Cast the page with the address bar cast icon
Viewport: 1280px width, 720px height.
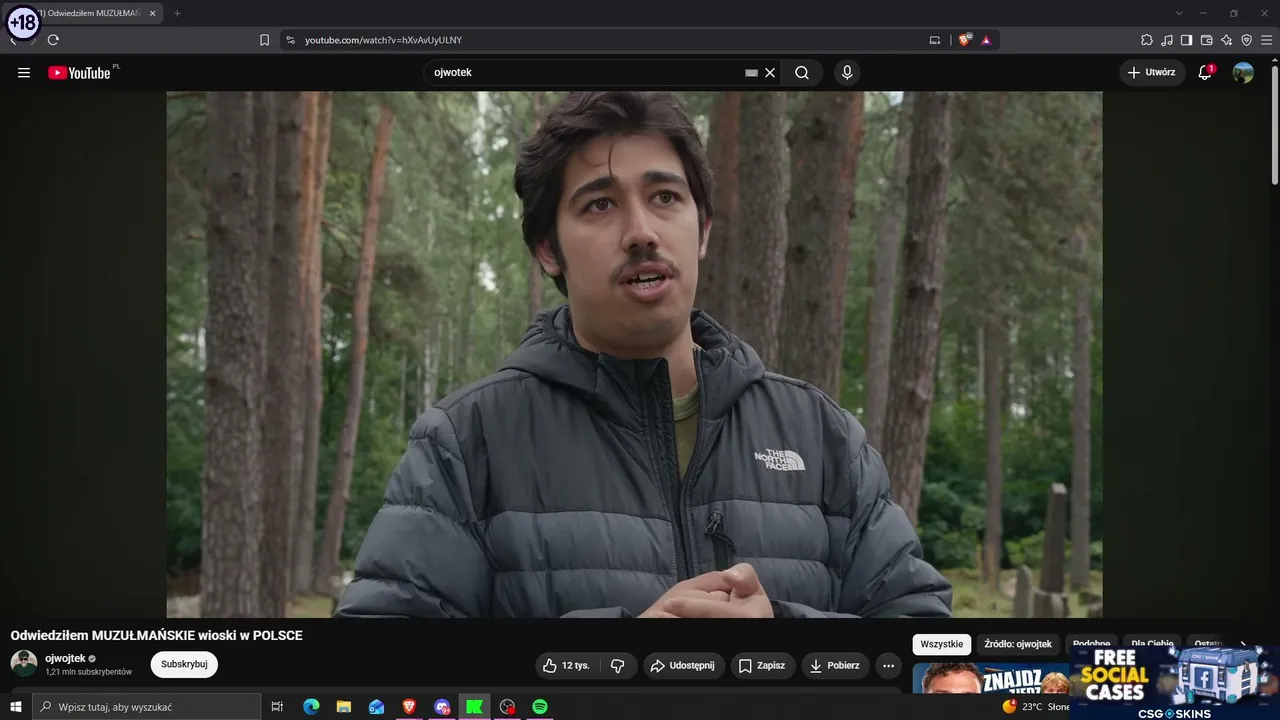click(x=935, y=40)
